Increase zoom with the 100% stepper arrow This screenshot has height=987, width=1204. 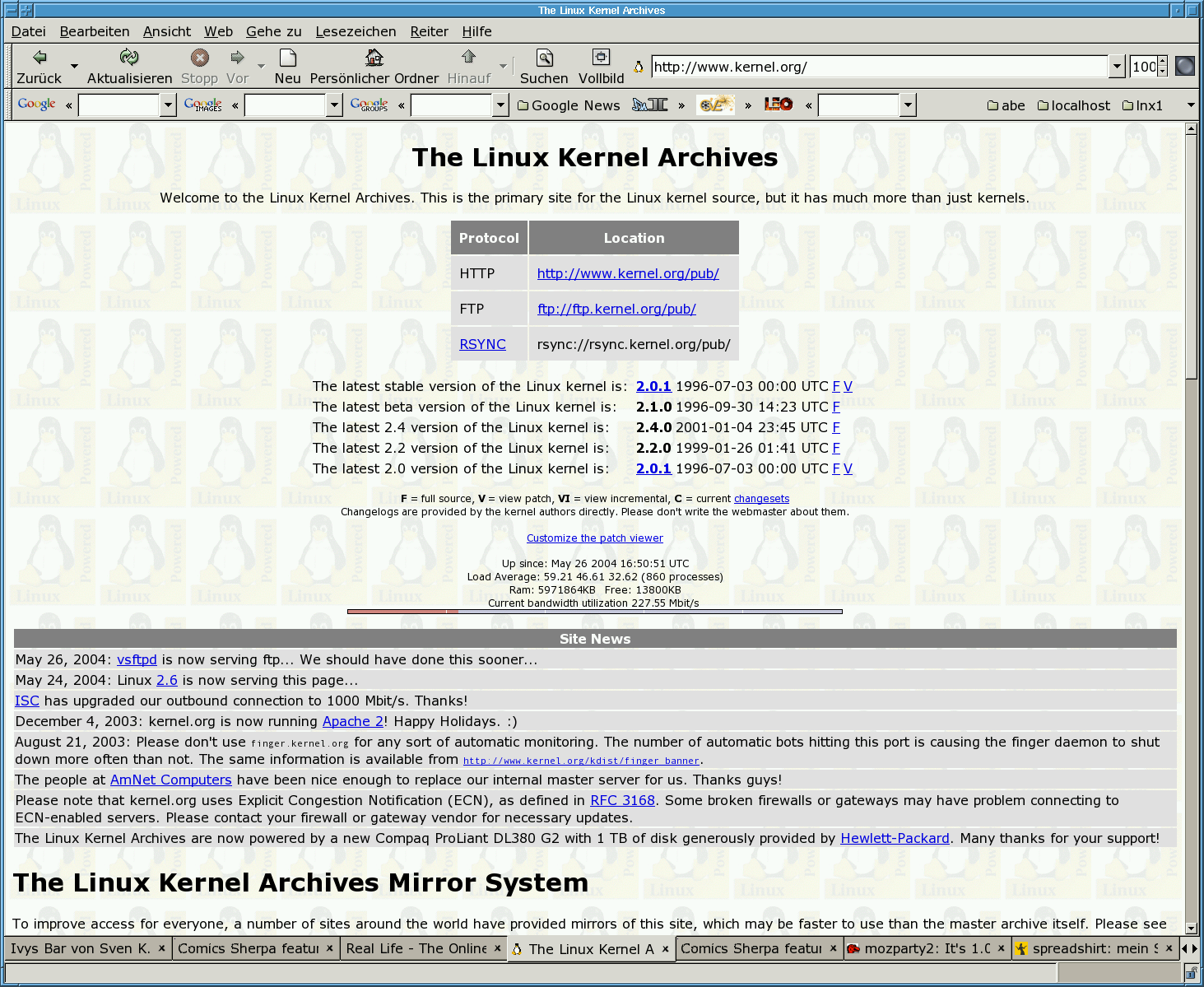(x=1162, y=61)
